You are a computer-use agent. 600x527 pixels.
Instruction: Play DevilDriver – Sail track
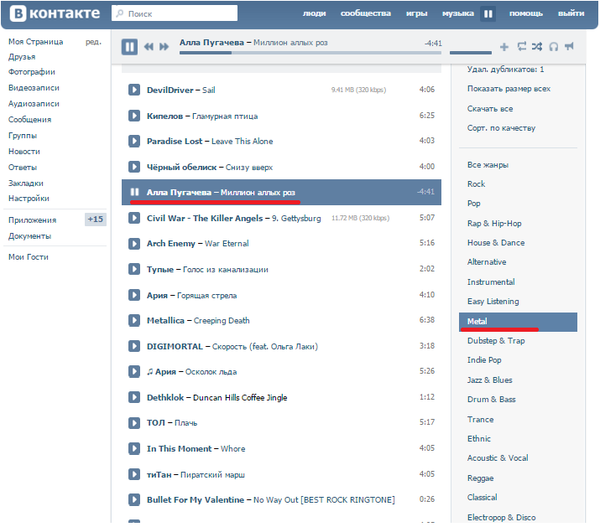click(134, 90)
